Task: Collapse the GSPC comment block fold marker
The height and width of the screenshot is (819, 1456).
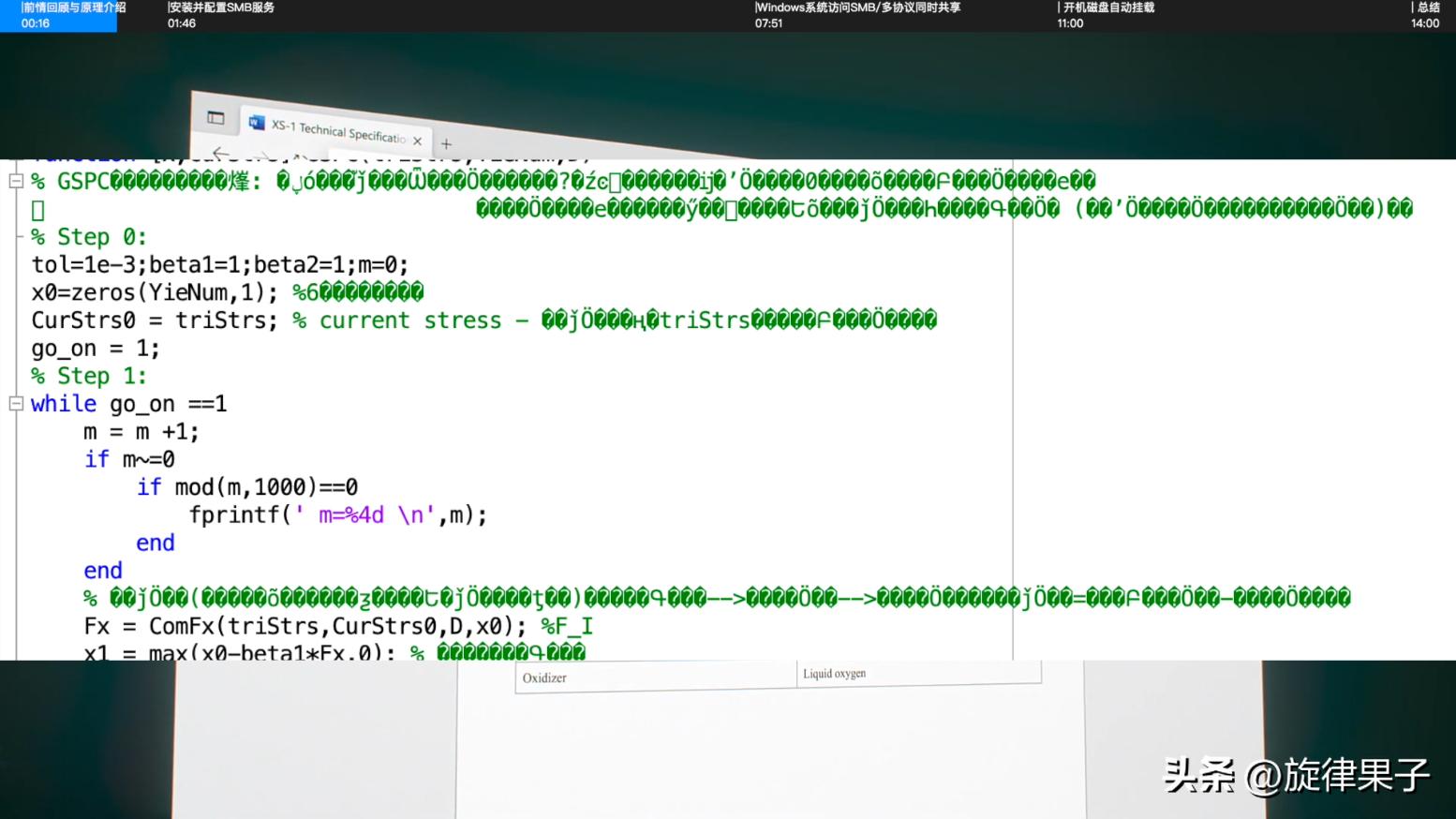Action: pyautogui.click(x=16, y=181)
